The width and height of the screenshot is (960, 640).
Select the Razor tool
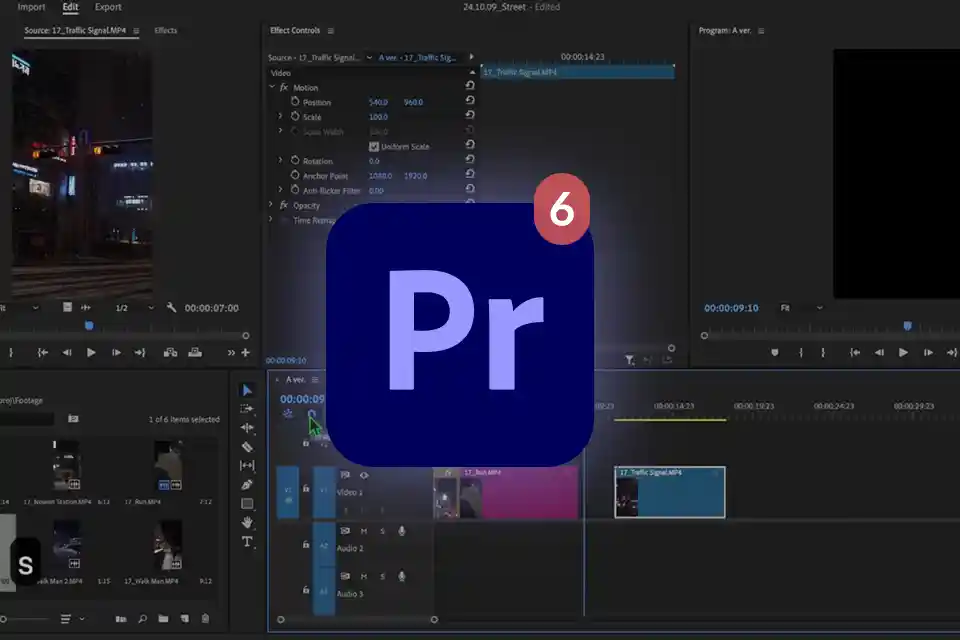click(x=247, y=447)
